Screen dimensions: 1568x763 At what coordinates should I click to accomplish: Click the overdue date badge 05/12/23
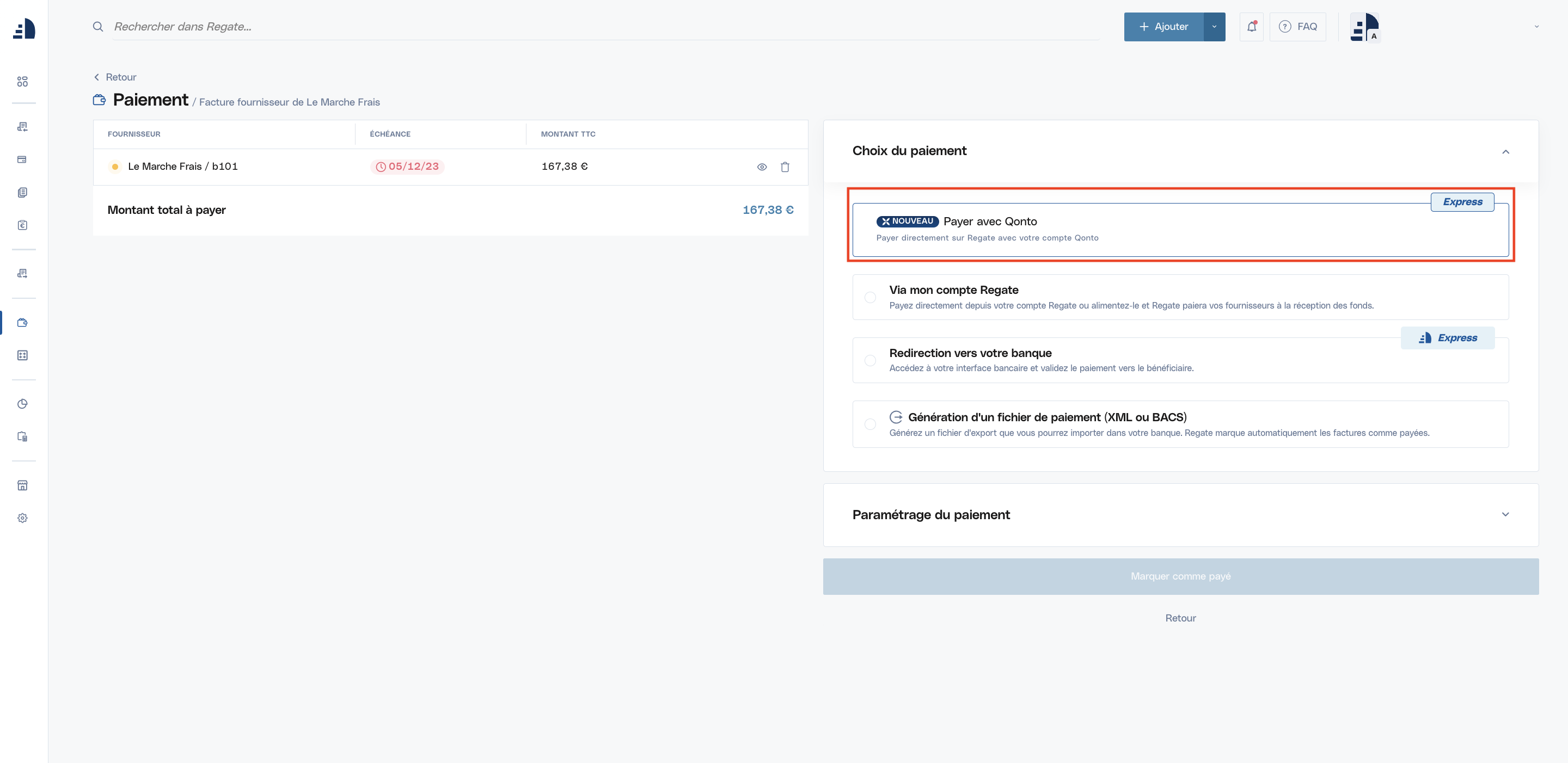(x=407, y=167)
